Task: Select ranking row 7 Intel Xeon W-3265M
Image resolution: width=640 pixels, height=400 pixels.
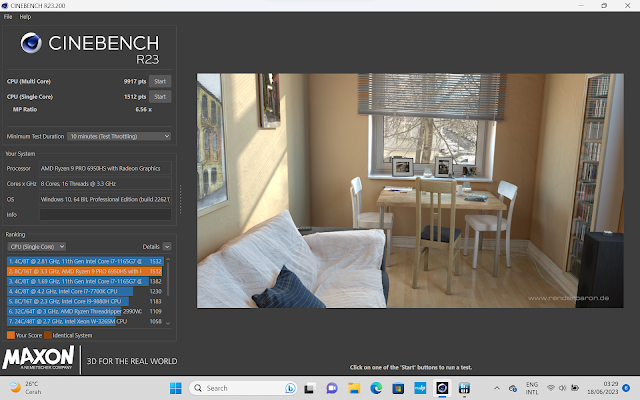Action: (x=85, y=321)
